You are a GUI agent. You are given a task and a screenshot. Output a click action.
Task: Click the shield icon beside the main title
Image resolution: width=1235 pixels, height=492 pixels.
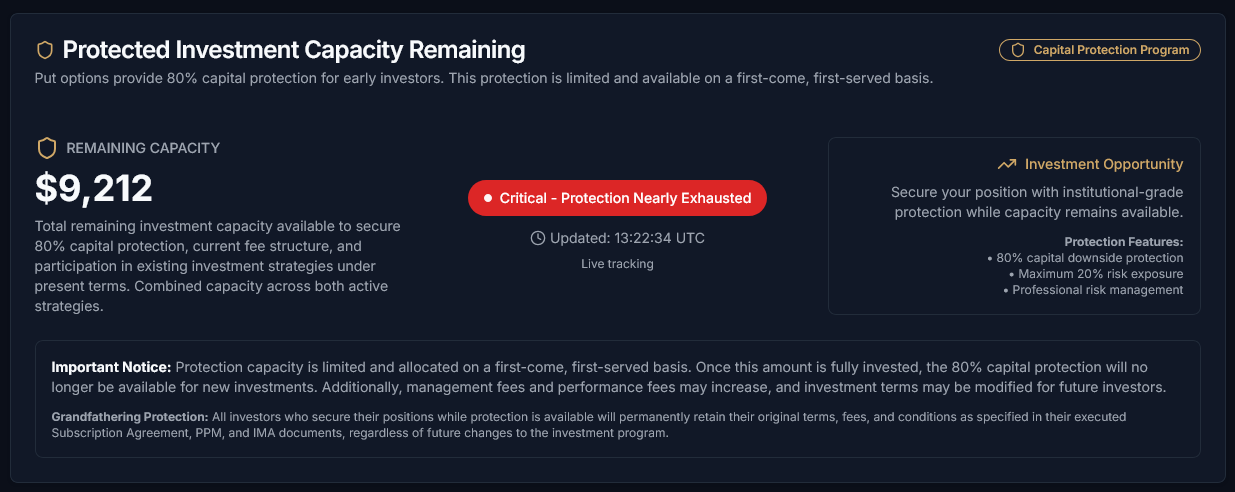click(45, 50)
